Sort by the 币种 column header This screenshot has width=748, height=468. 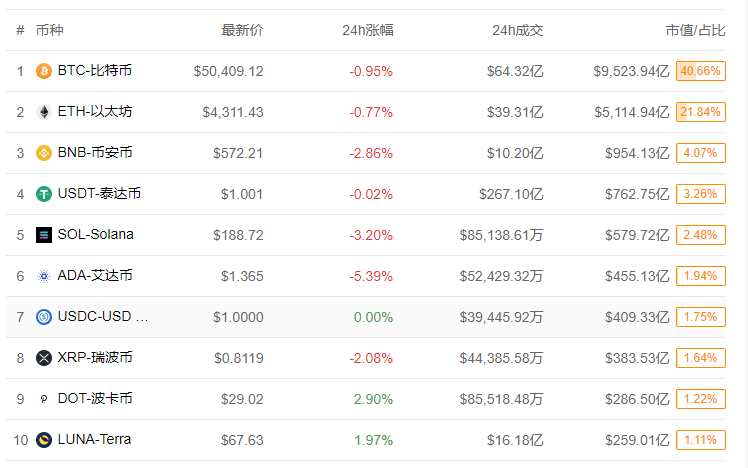[50, 31]
